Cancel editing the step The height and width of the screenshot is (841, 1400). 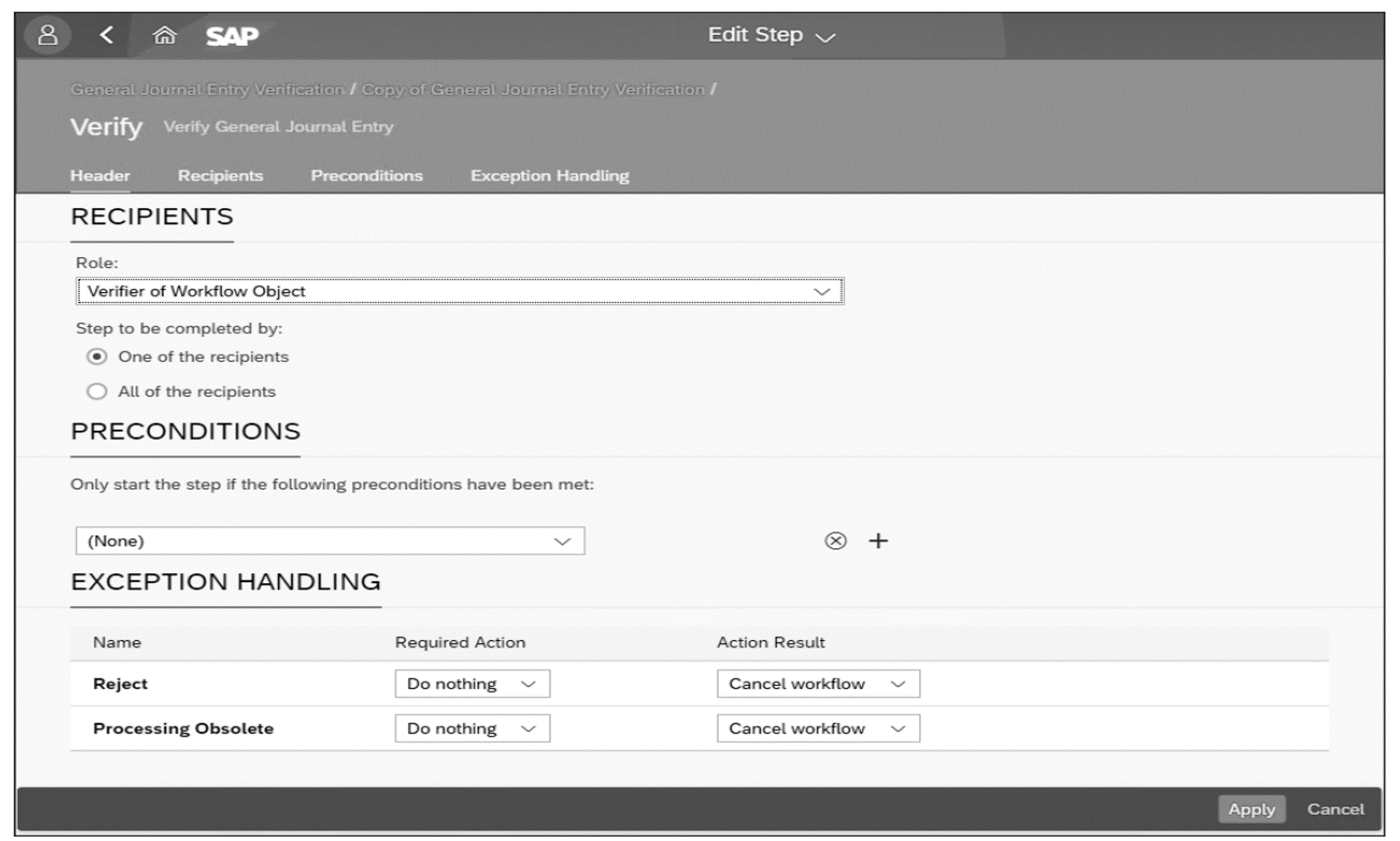[1335, 809]
